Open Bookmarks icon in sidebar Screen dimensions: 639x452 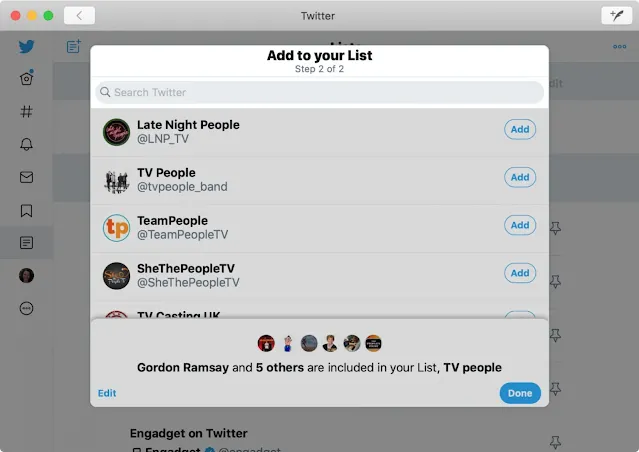pyautogui.click(x=26, y=210)
